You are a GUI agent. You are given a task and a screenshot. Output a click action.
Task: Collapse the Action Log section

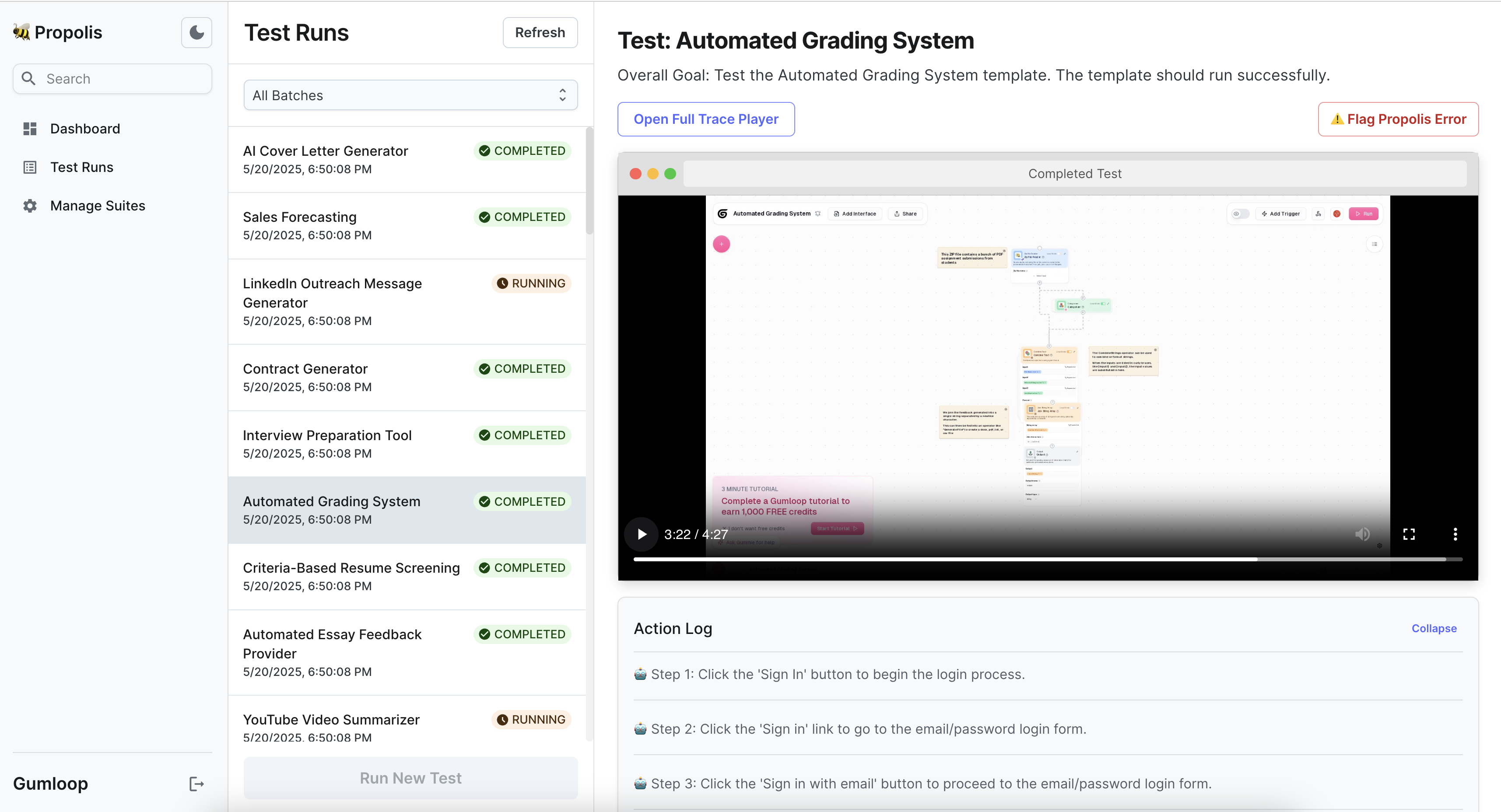click(x=1434, y=629)
